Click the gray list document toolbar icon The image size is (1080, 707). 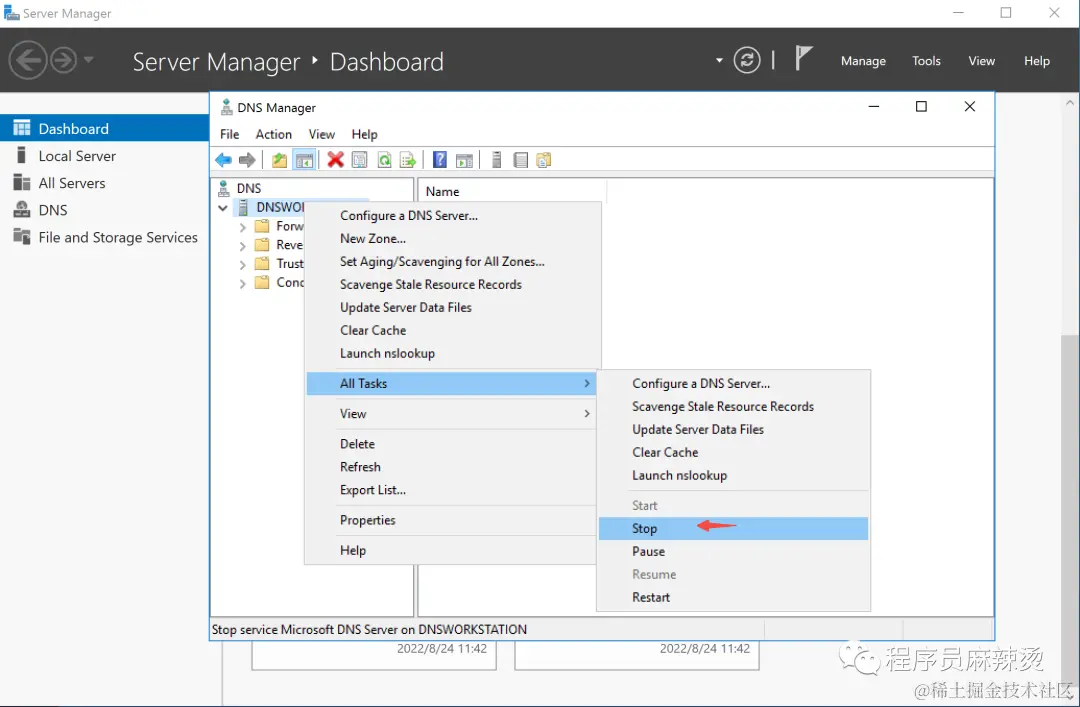(521, 160)
